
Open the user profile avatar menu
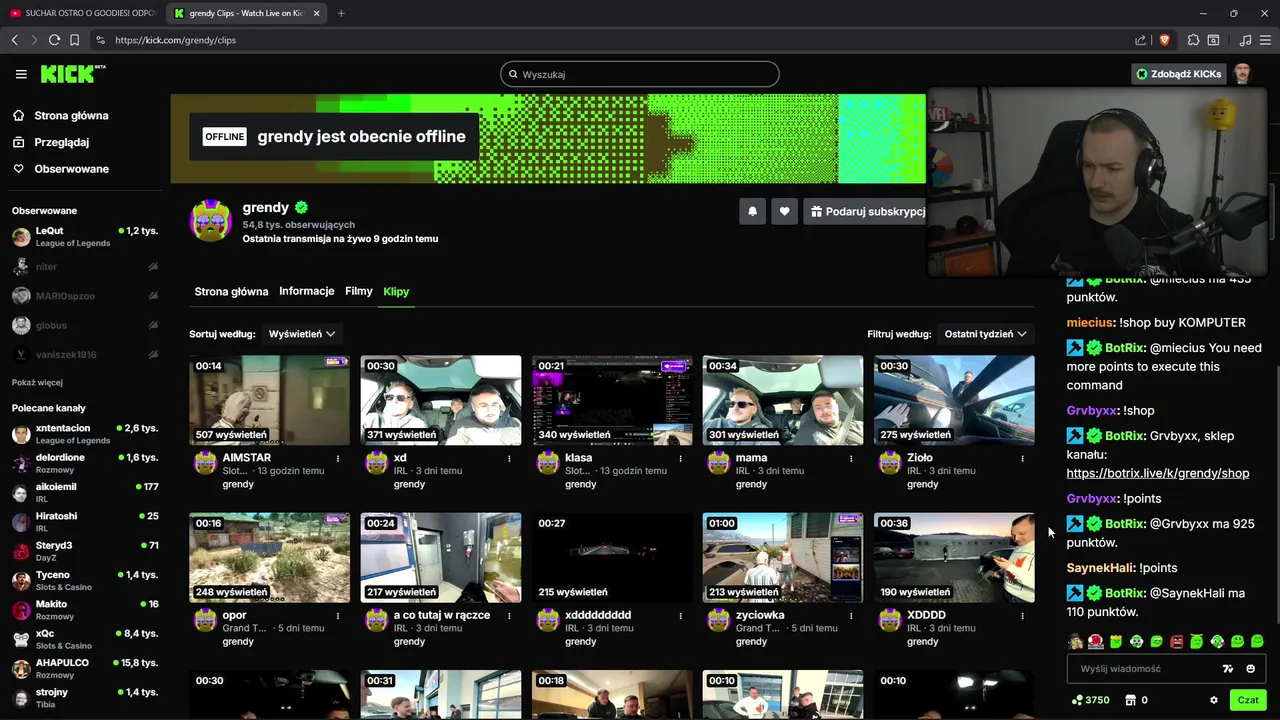1242,74
